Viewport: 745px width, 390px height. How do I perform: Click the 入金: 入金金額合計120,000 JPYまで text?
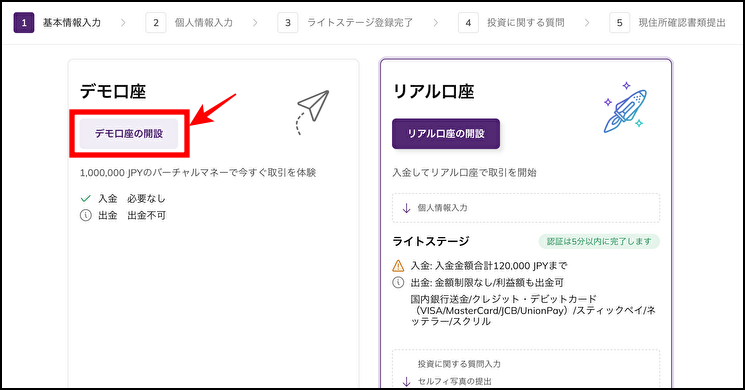tap(489, 266)
